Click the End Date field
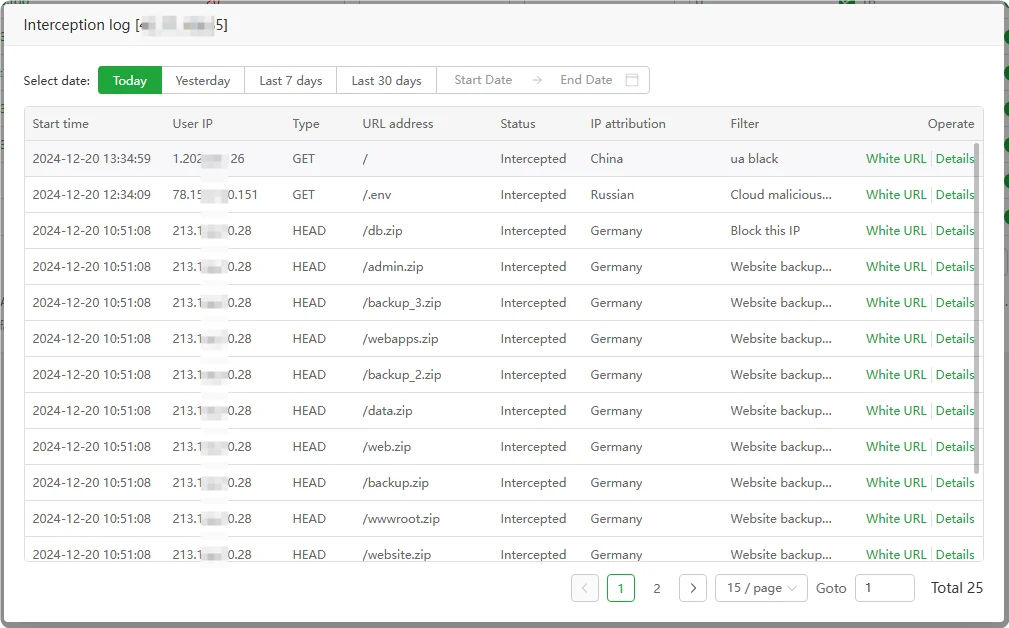Screen dimensions: 1009x628 click(x=585, y=80)
